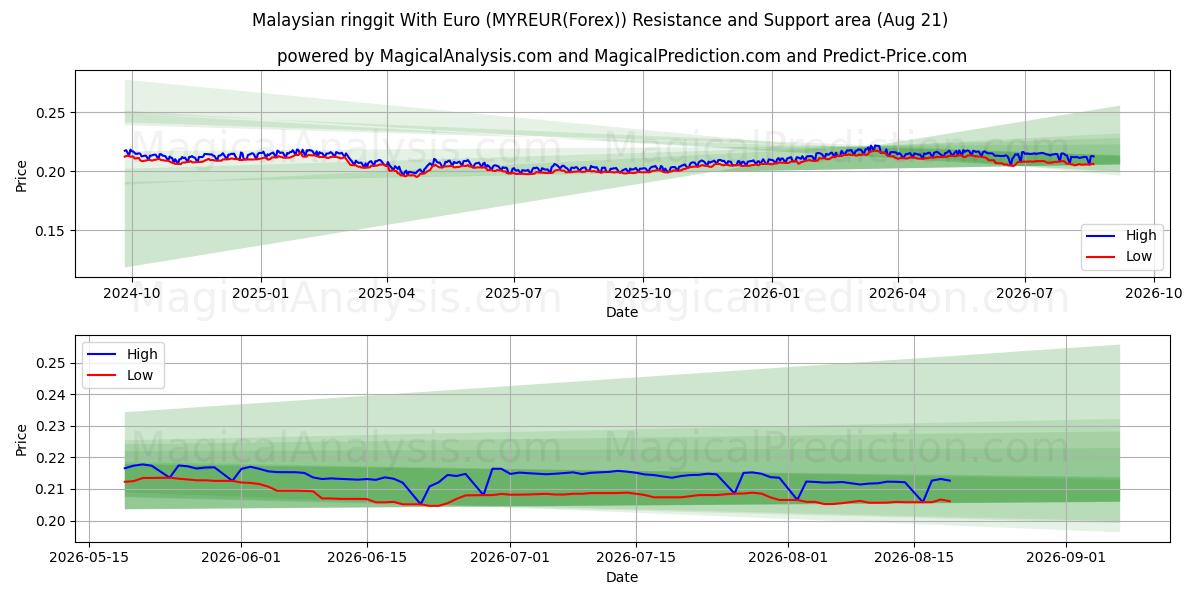The width and height of the screenshot is (1200, 600).
Task: Click 'High' in the upper chart legend
Action: tap(1141, 235)
